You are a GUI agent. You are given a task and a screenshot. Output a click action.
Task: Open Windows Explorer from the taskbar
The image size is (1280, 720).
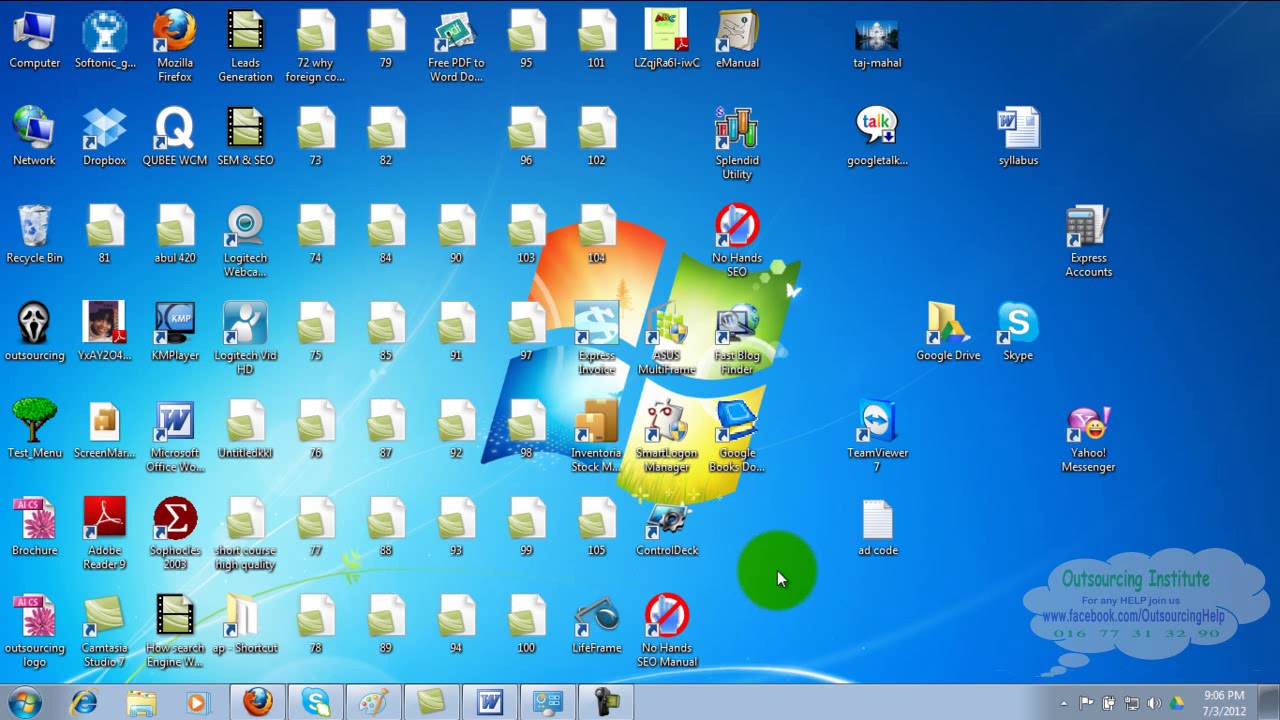[141, 703]
